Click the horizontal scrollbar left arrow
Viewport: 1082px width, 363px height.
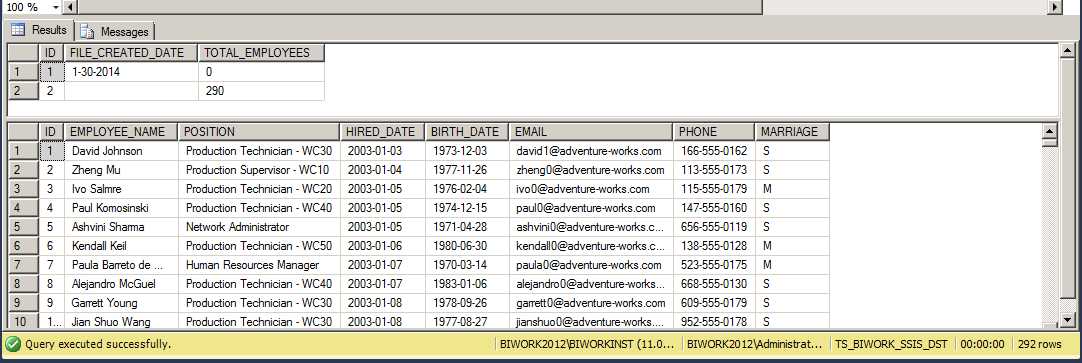pyautogui.click(x=69, y=7)
